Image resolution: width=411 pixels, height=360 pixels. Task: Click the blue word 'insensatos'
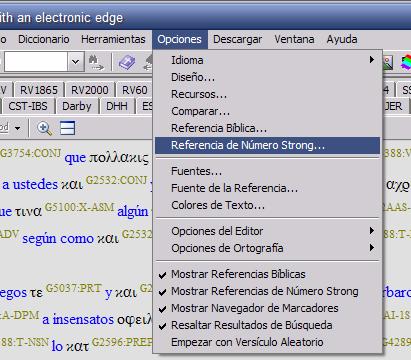[83, 319]
